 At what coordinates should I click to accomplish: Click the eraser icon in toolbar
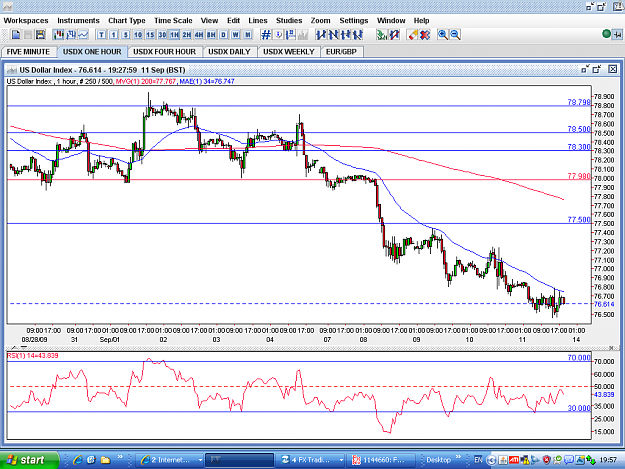413,35
